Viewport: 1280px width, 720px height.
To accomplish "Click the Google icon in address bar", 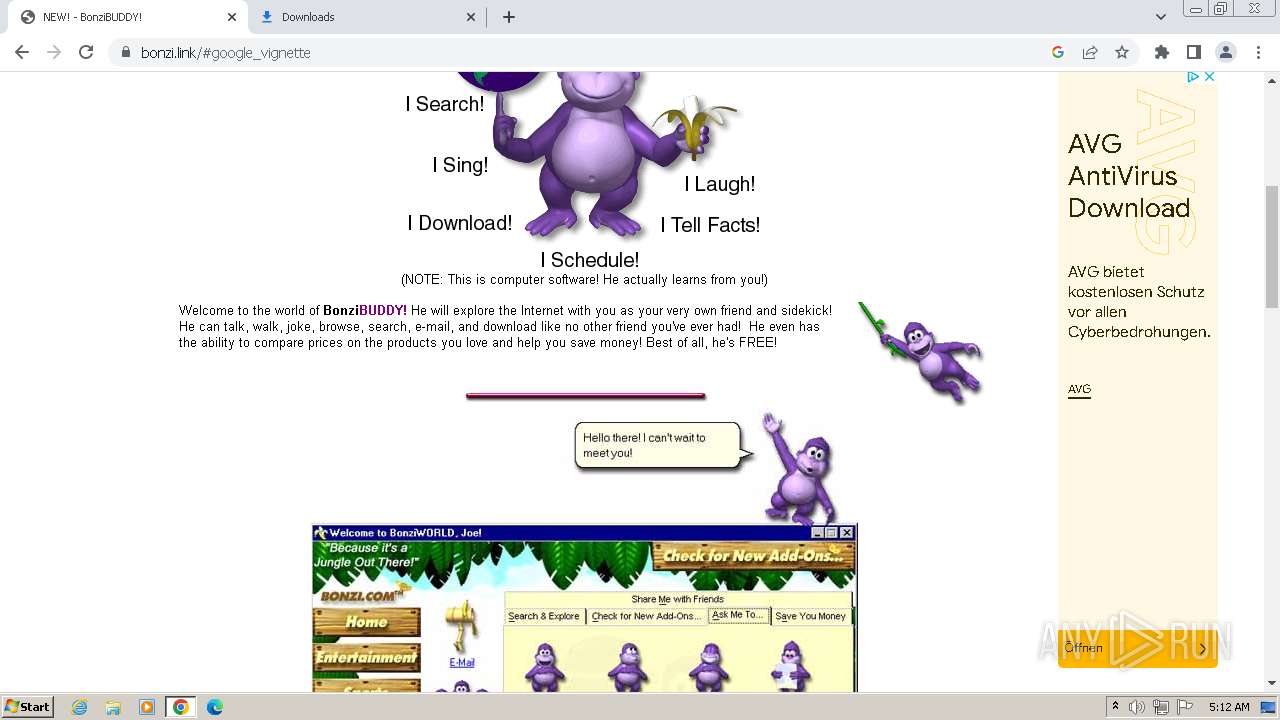I will [x=1058, y=52].
